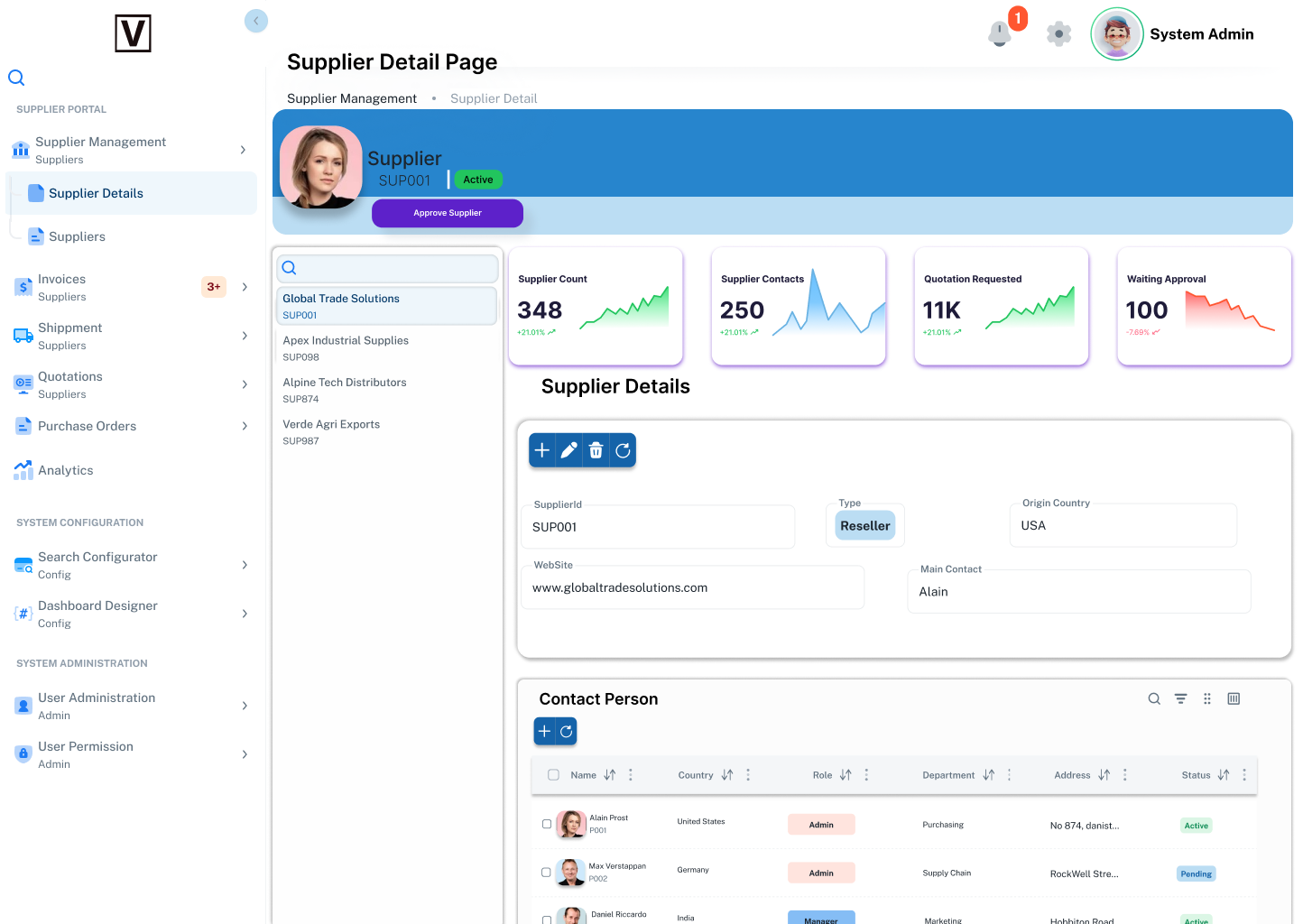Expand the Invoices menu chevron
1303x924 pixels.
245,287
